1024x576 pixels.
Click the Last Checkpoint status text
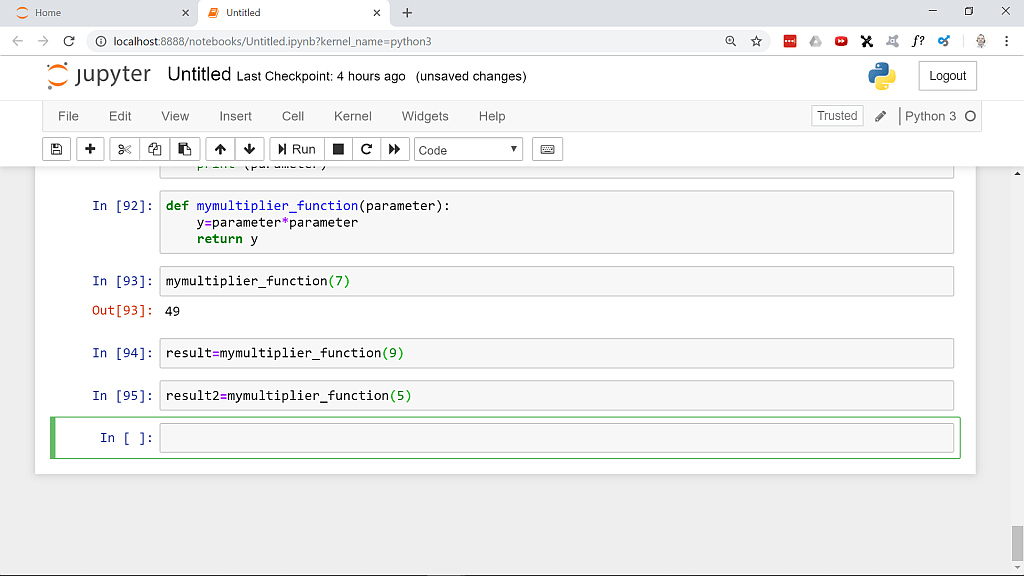[321, 76]
